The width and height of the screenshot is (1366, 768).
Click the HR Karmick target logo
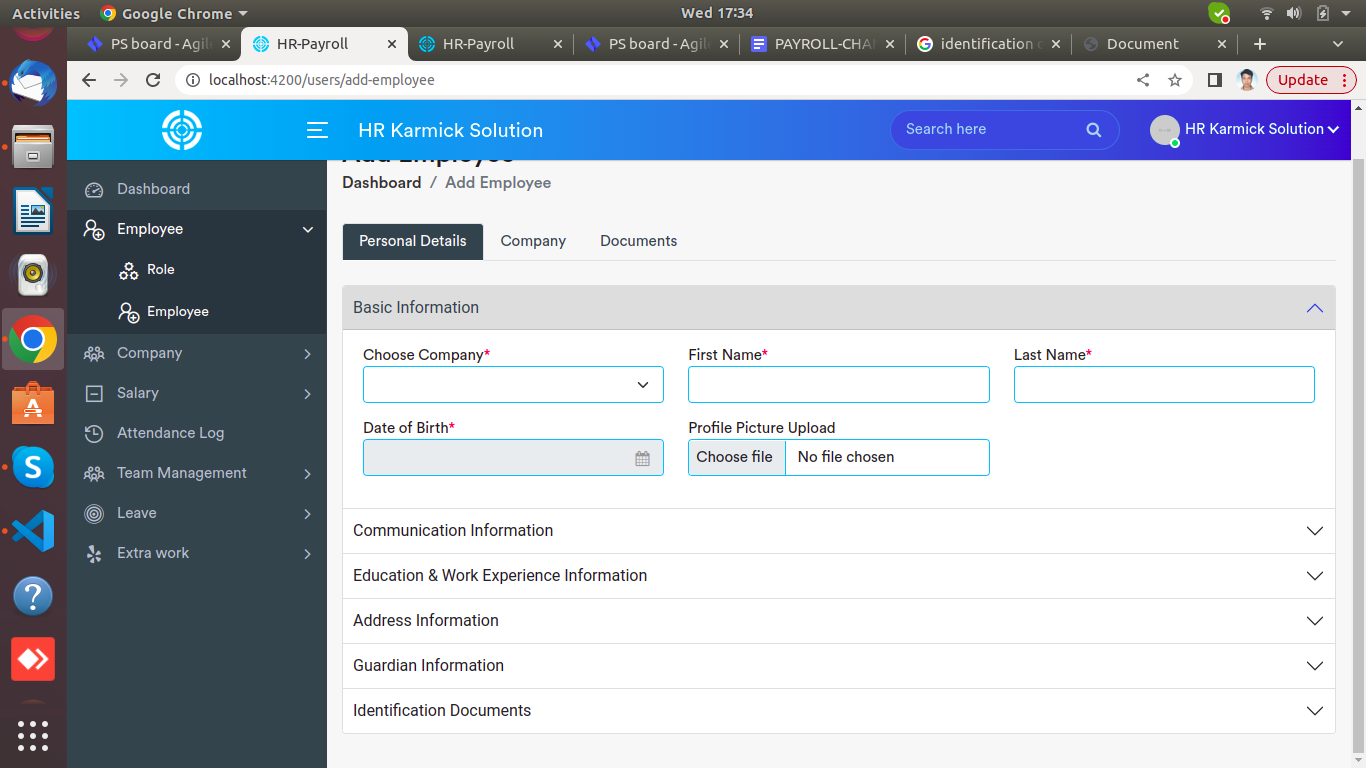(182, 130)
